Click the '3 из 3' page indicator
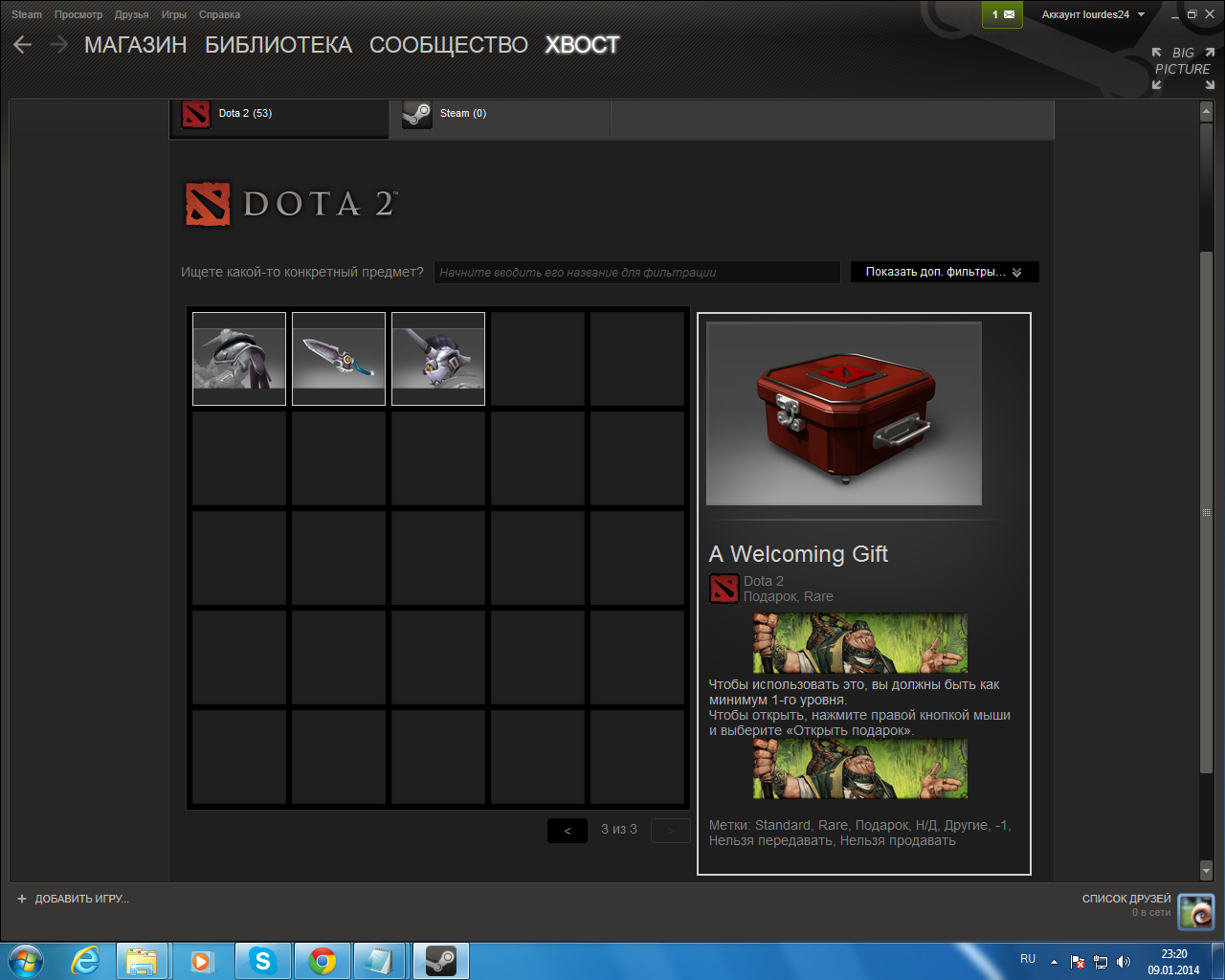Screen dimensions: 1225x980 click(619, 829)
